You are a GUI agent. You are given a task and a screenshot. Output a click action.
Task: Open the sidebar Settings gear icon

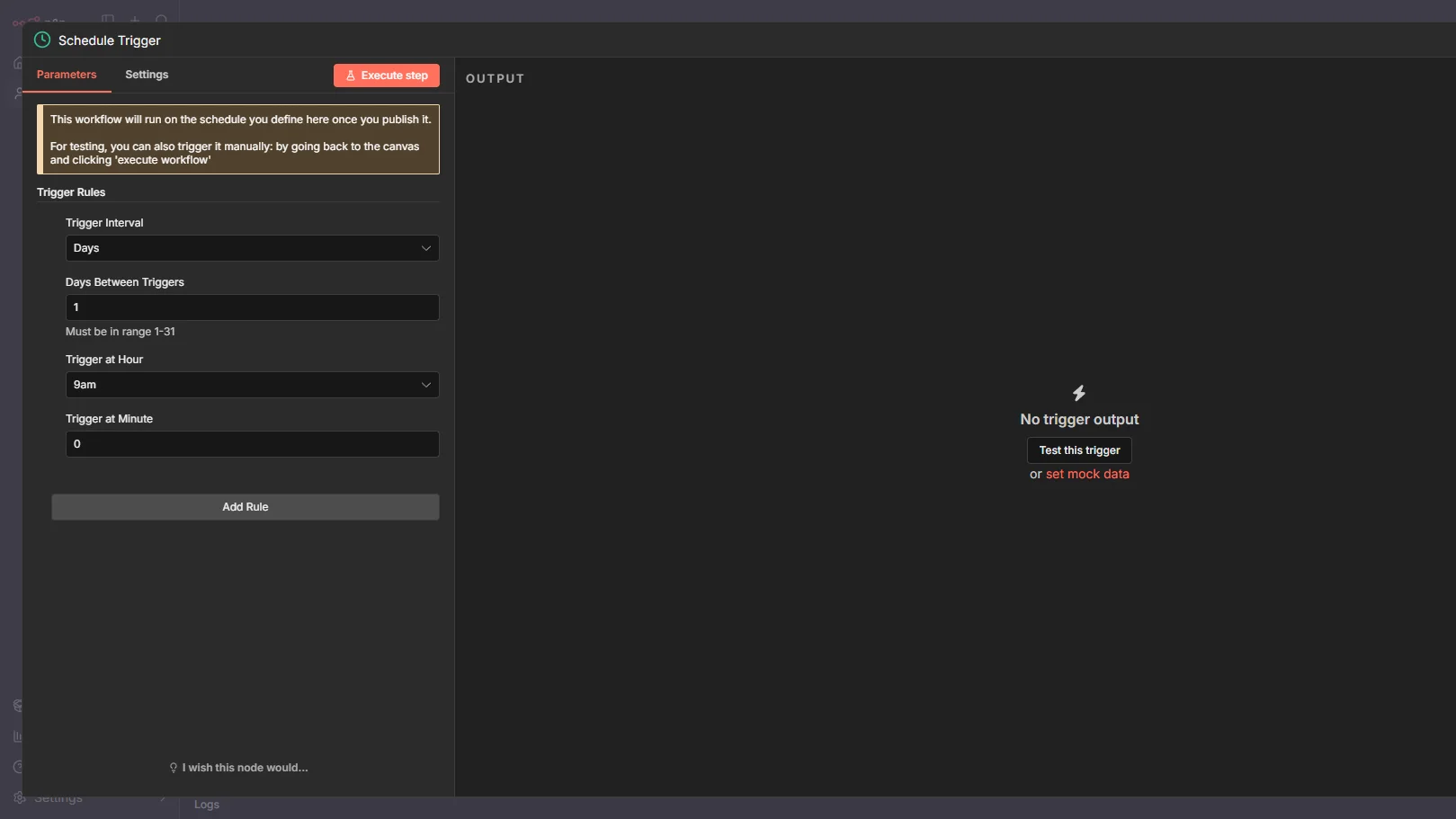(x=19, y=797)
